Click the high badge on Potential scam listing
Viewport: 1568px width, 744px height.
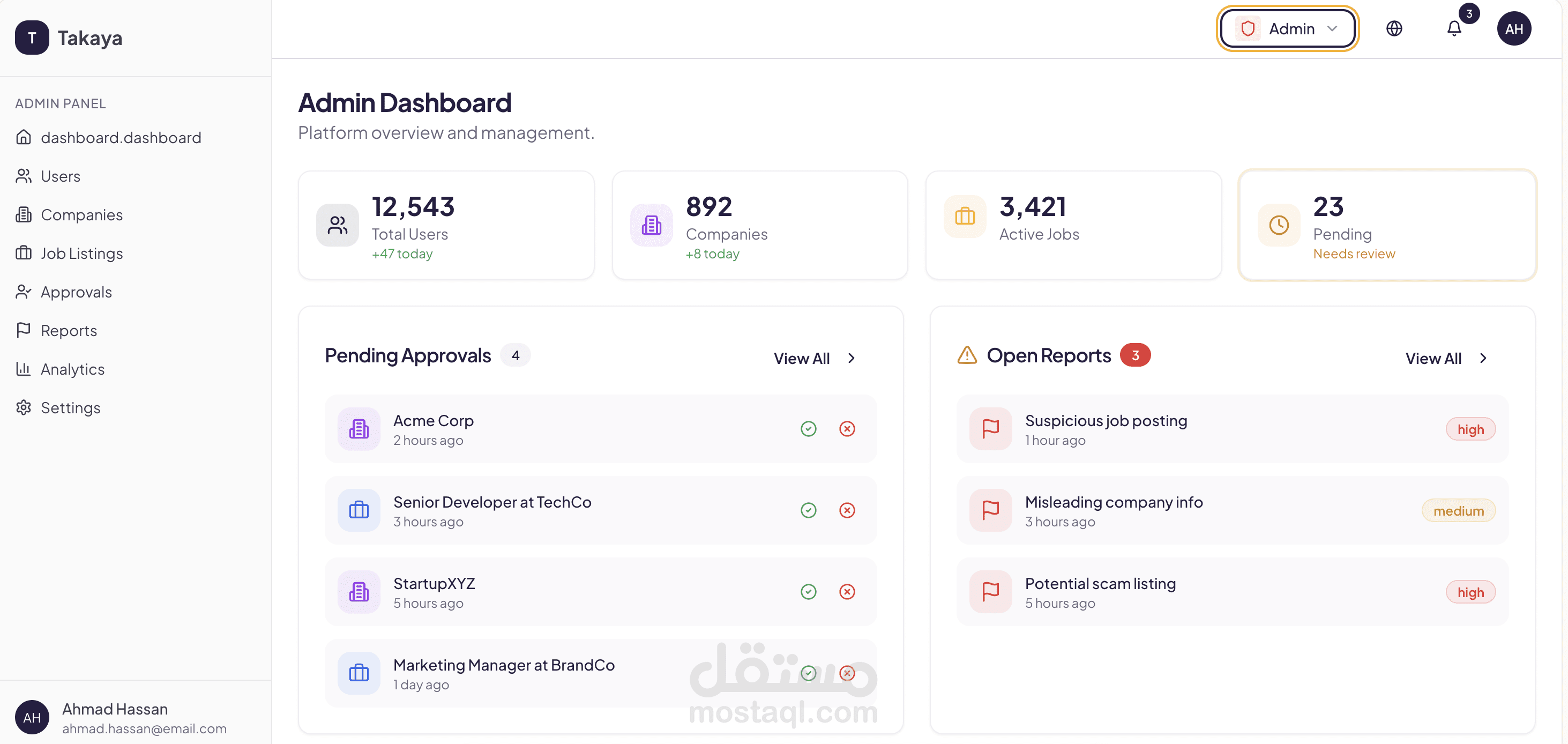tap(1470, 592)
